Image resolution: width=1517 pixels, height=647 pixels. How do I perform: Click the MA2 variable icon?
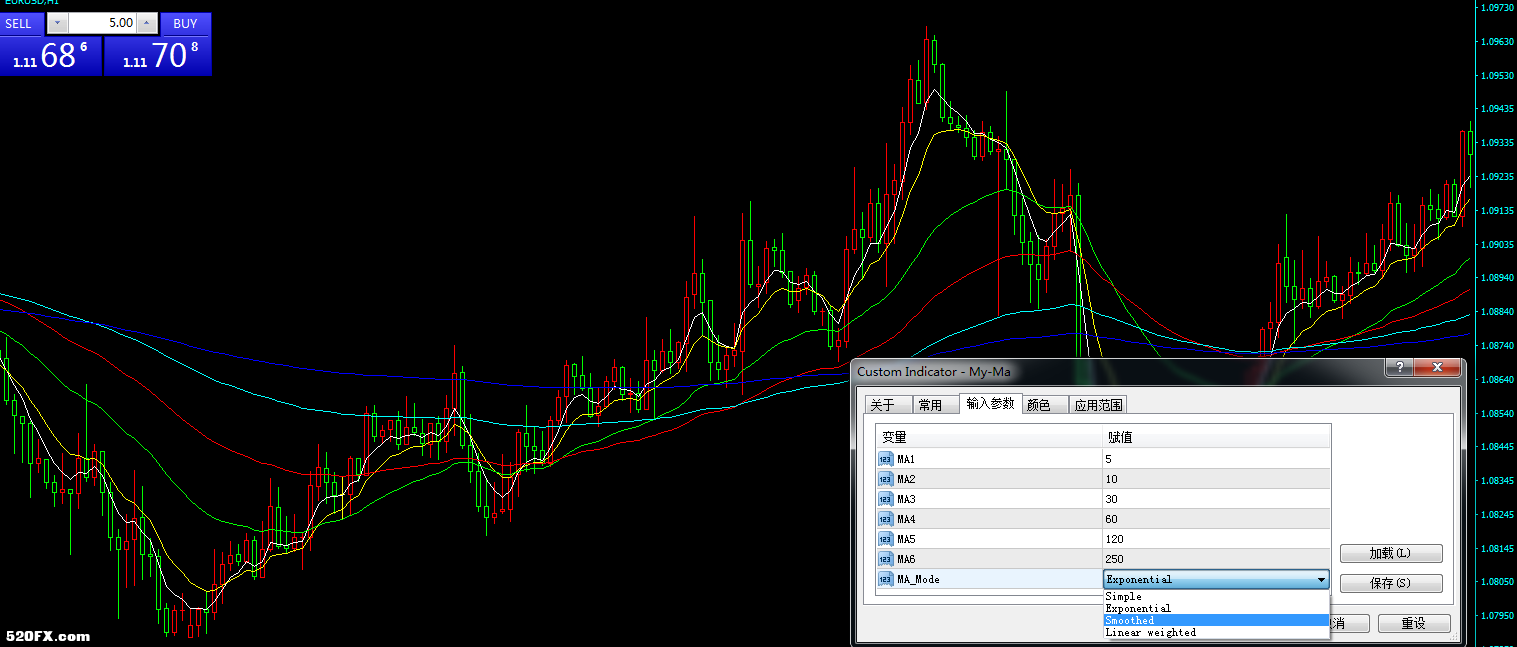coord(886,479)
